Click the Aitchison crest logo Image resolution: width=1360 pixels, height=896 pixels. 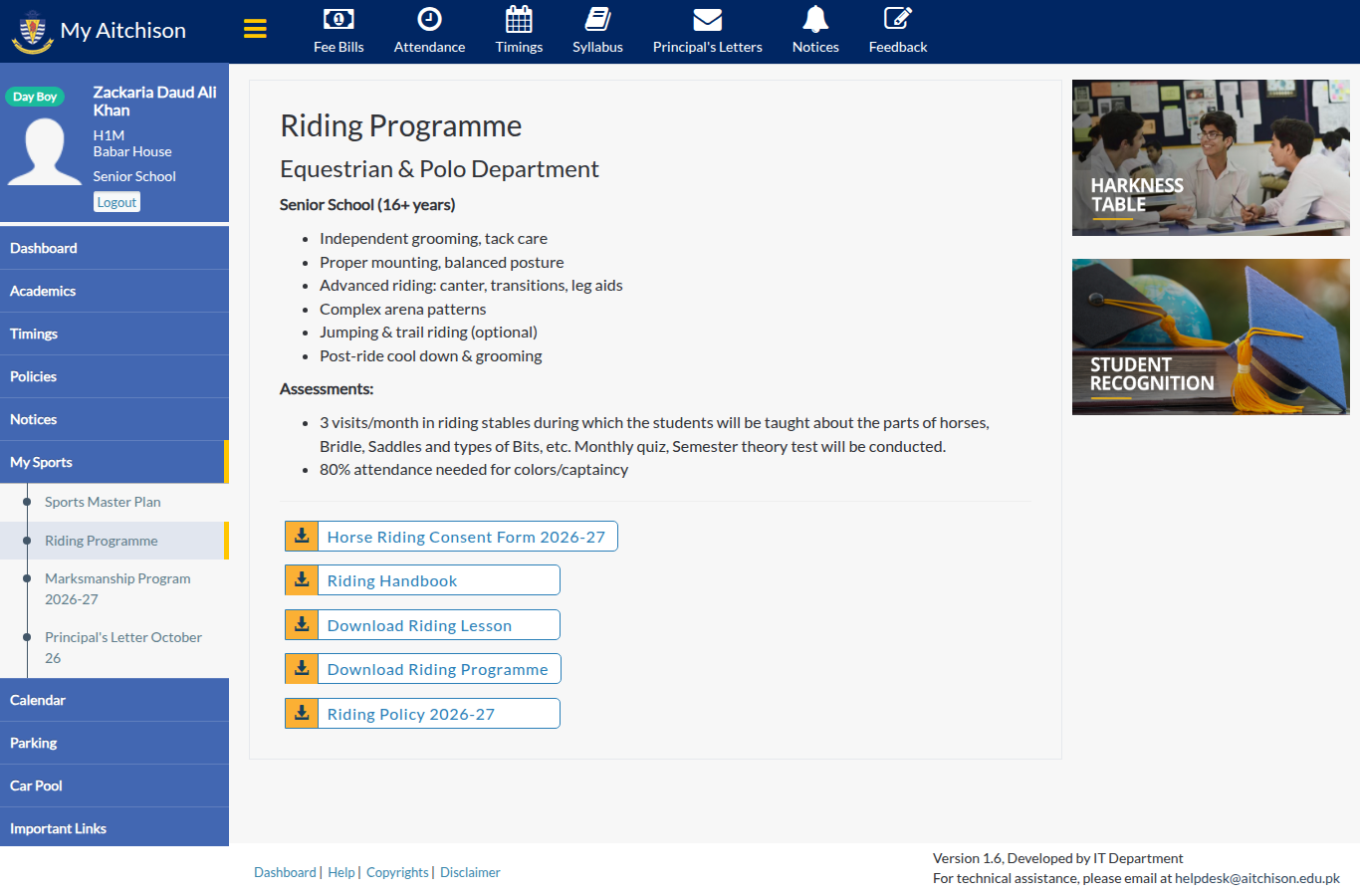[32, 31]
